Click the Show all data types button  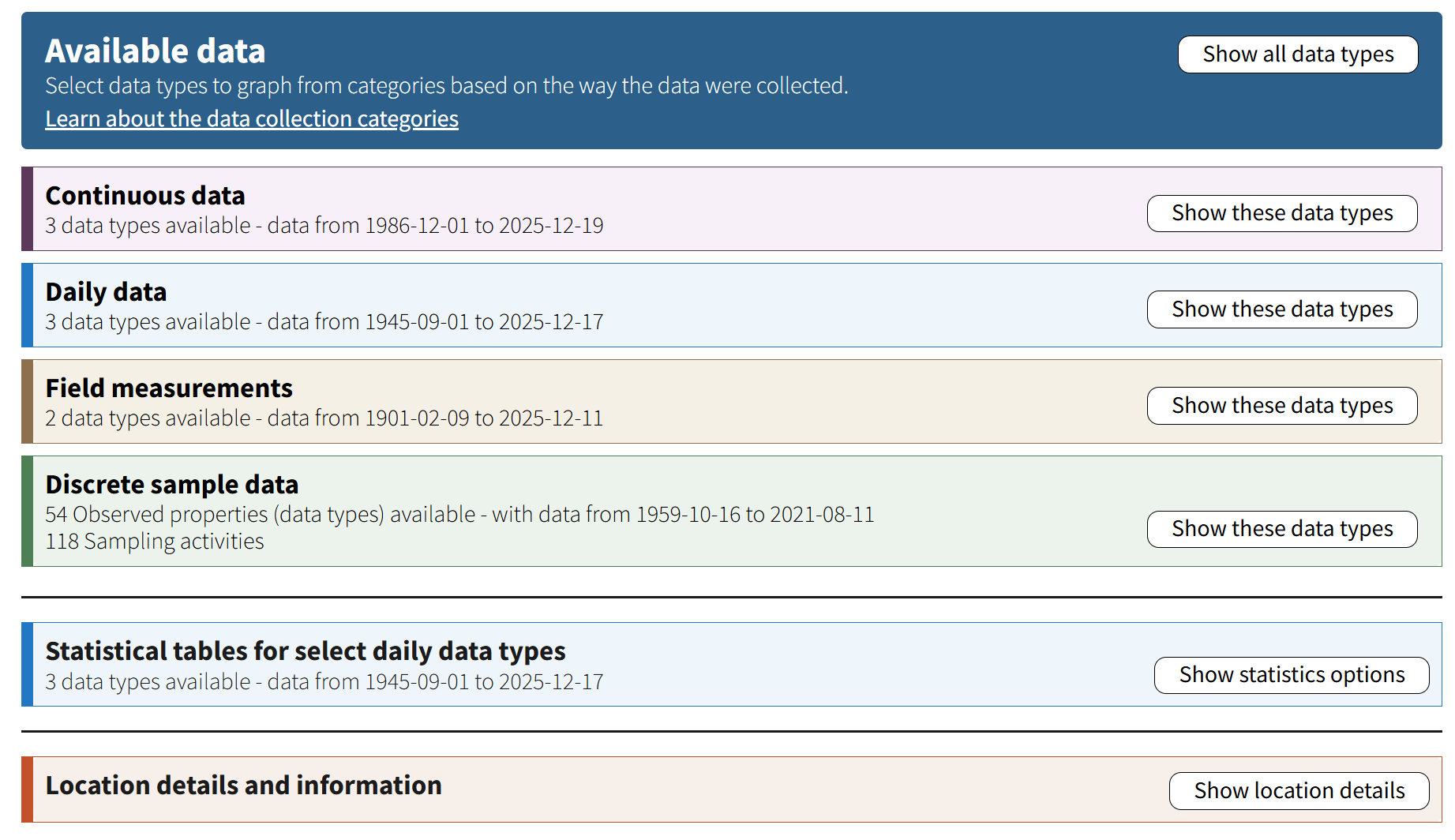coord(1297,54)
